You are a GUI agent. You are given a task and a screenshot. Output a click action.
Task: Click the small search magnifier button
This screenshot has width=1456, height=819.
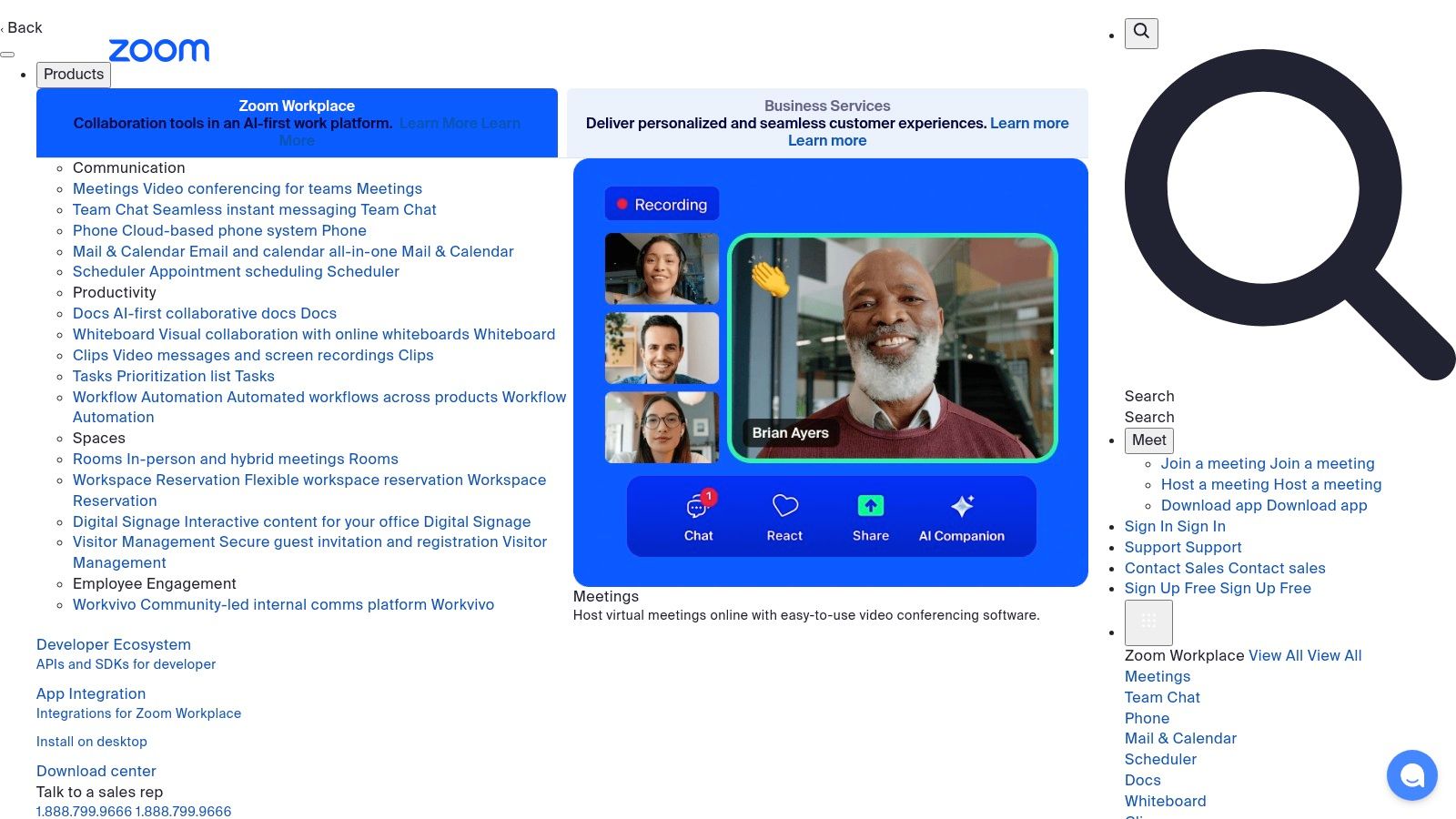click(1141, 33)
